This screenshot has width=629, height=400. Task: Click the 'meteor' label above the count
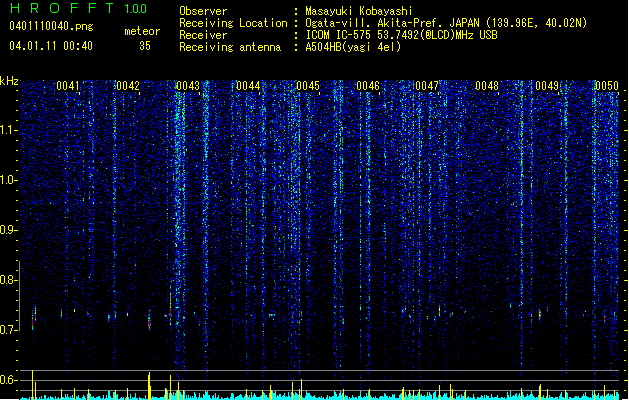click(x=142, y=31)
